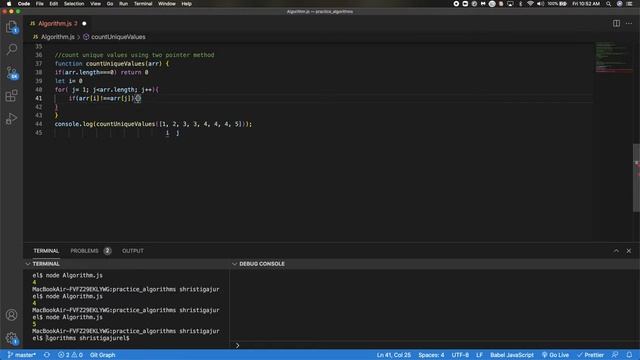Click the Synchronize Changes icon in status bar
Image resolution: width=640 pixels, height=360 pixels.
point(47,355)
